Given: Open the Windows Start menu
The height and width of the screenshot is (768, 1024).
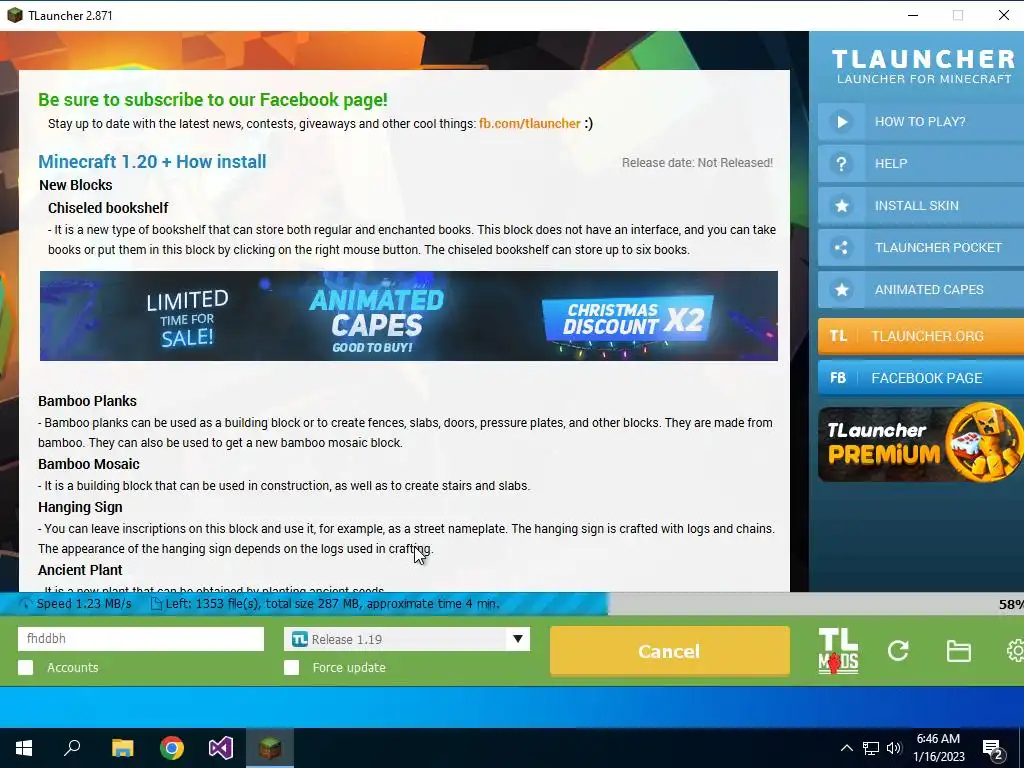Looking at the screenshot, I should (24, 748).
